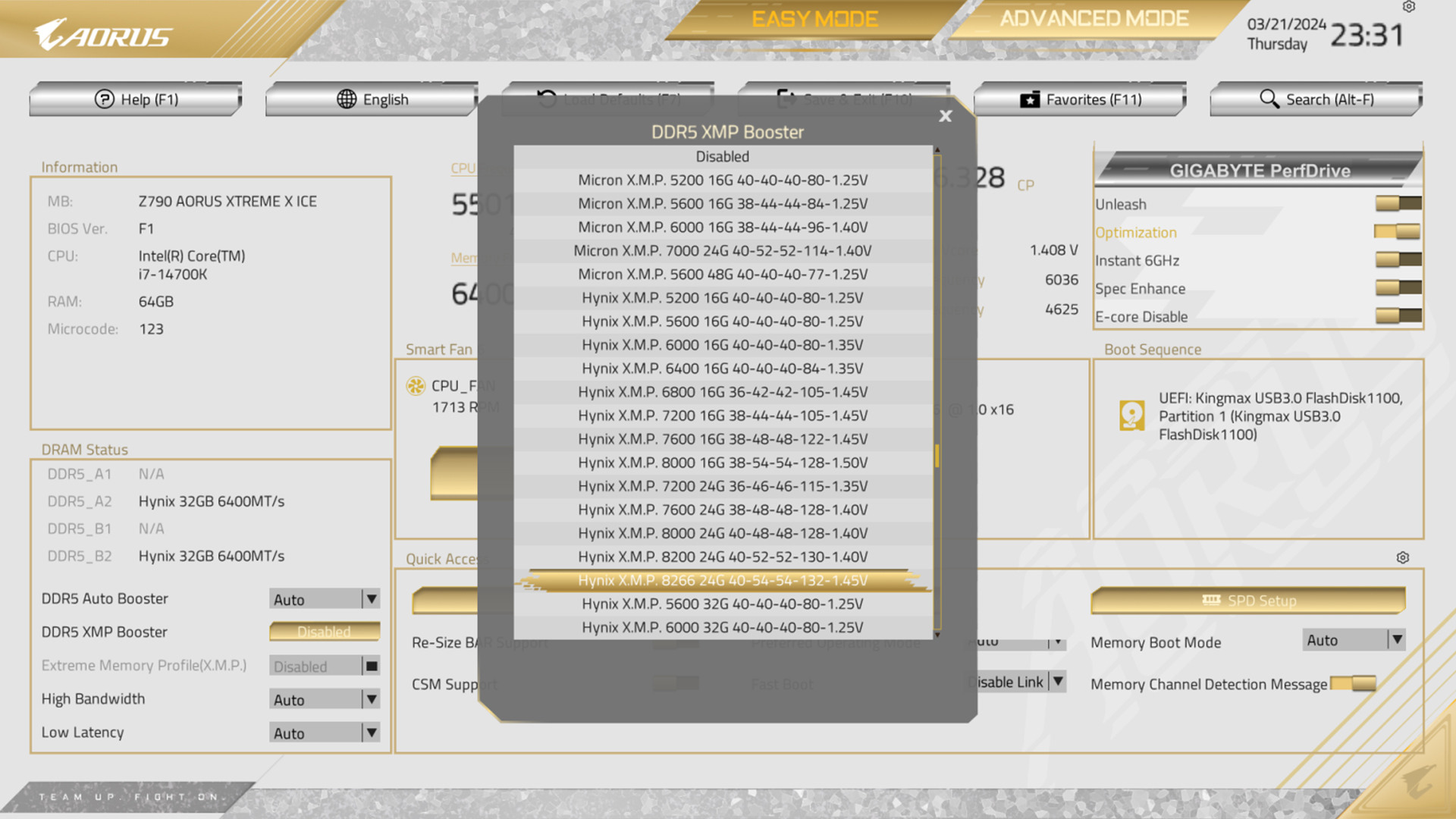Click the SPD Setup memory module icon
This screenshot has height=819, width=1456.
click(x=1211, y=600)
